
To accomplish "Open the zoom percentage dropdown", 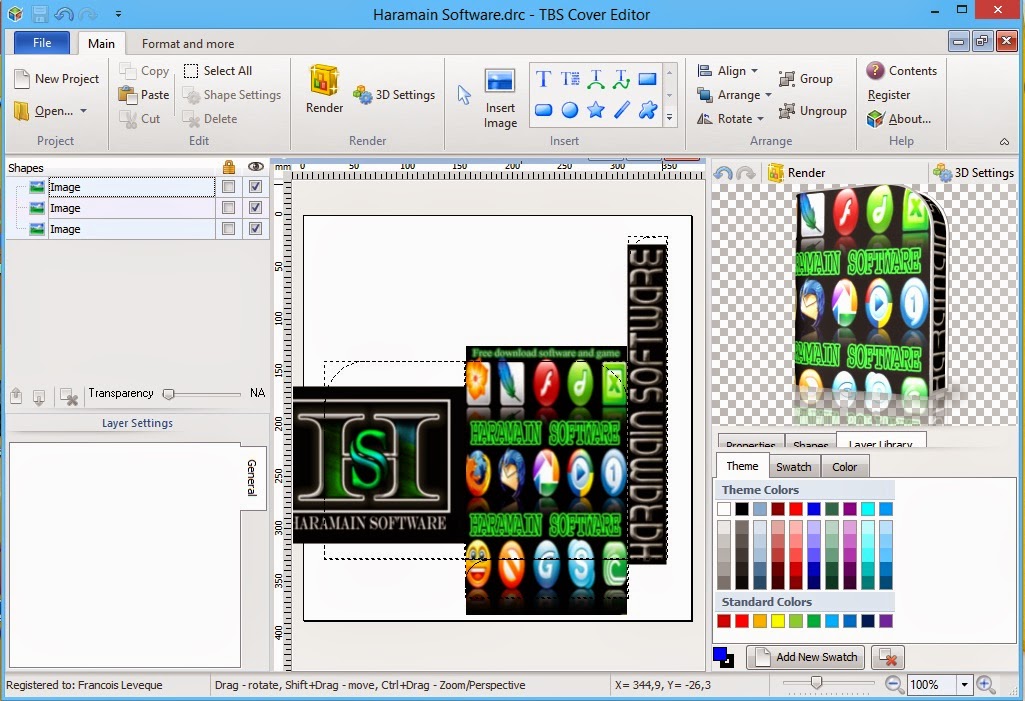I will click(964, 685).
